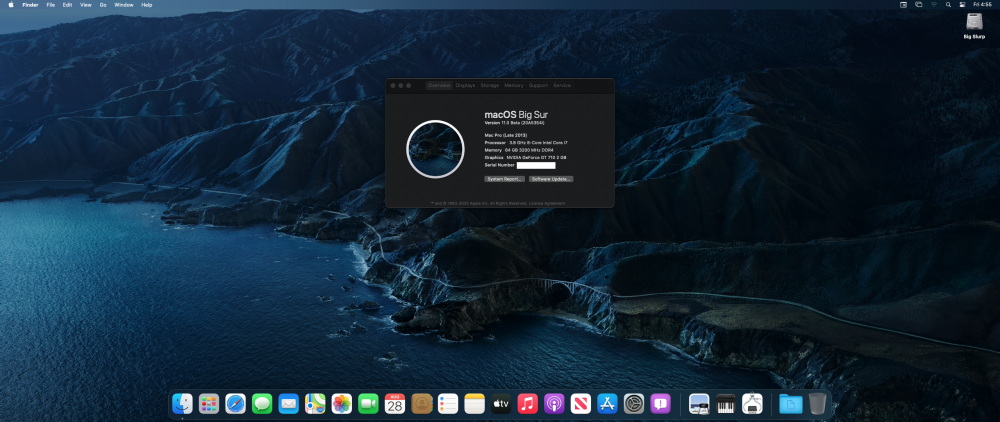
Task: Open the piano keyboard app in Dock
Action: [726, 404]
